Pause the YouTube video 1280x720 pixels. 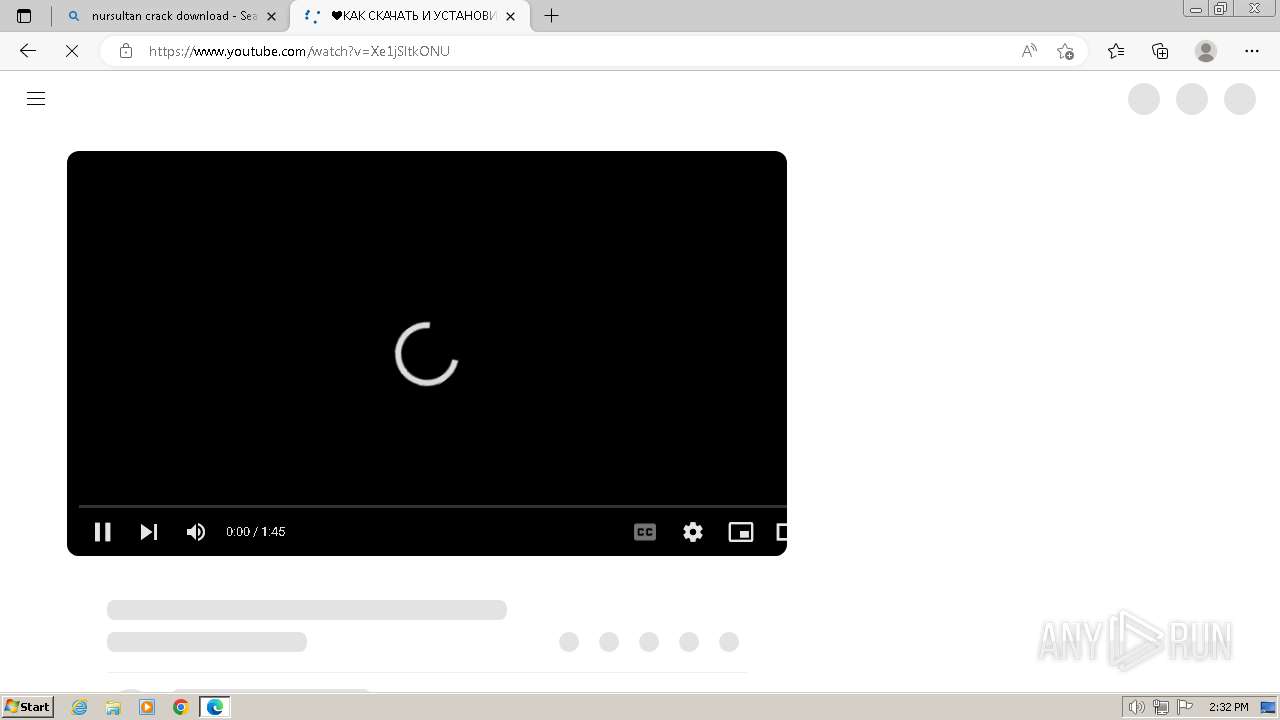[x=102, y=532]
